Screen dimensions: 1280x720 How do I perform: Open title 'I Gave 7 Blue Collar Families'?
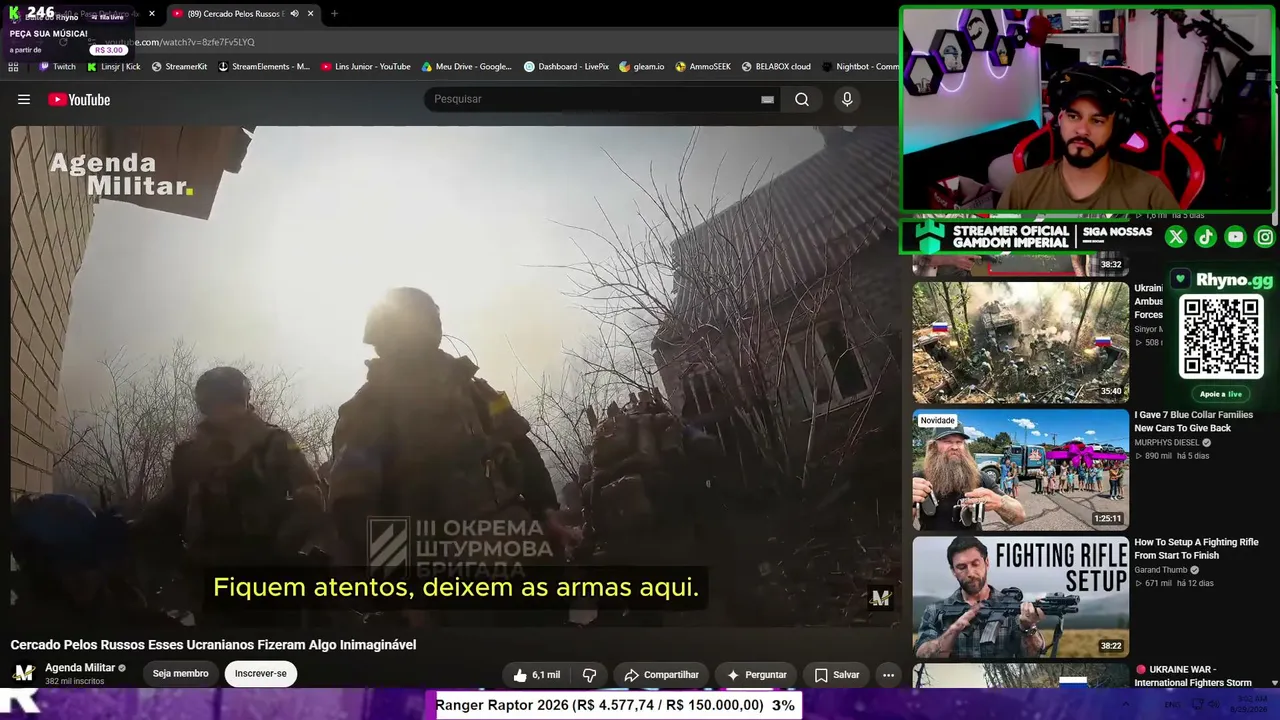click(x=1193, y=421)
